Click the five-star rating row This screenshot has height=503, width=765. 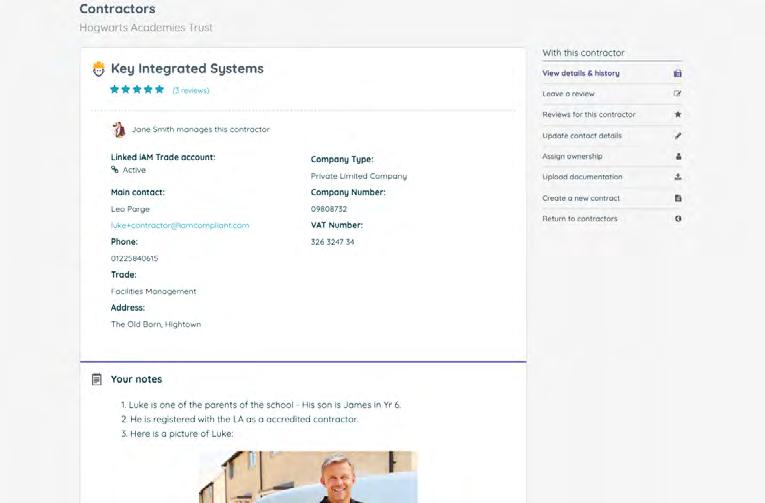coord(137,89)
